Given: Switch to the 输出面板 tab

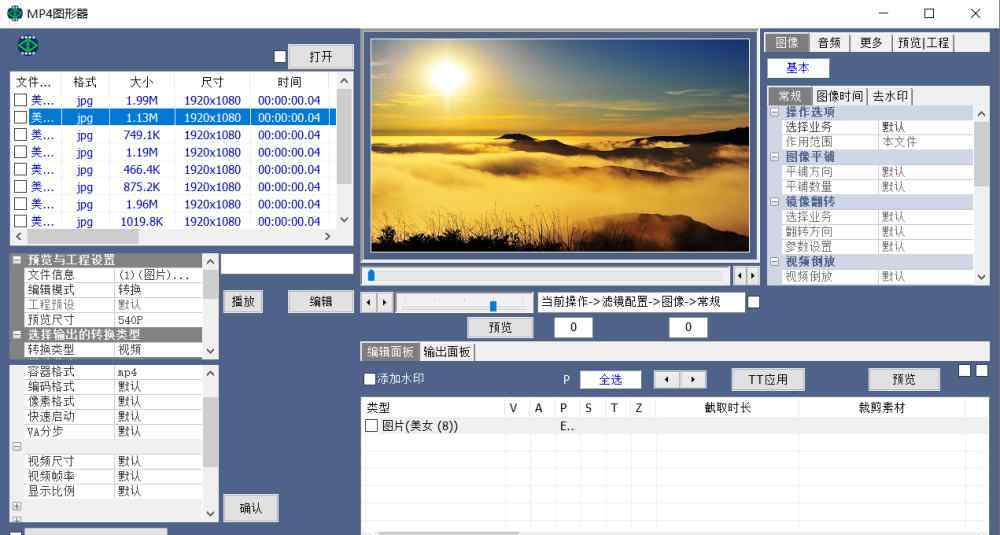Looking at the screenshot, I should (x=446, y=351).
